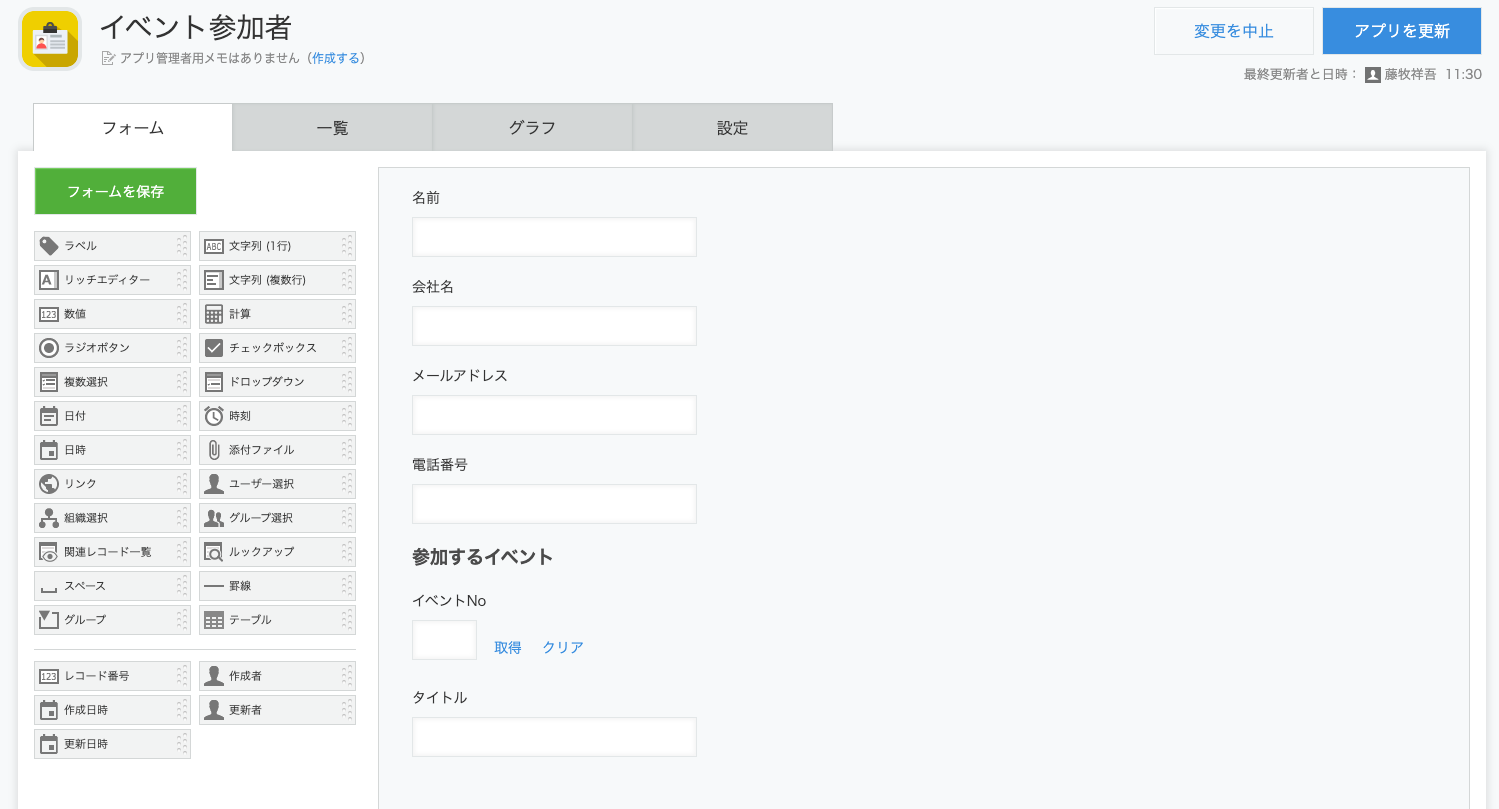This screenshot has height=809, width=1499.
Task: Switch to the 一覧 tab
Action: tap(332, 128)
